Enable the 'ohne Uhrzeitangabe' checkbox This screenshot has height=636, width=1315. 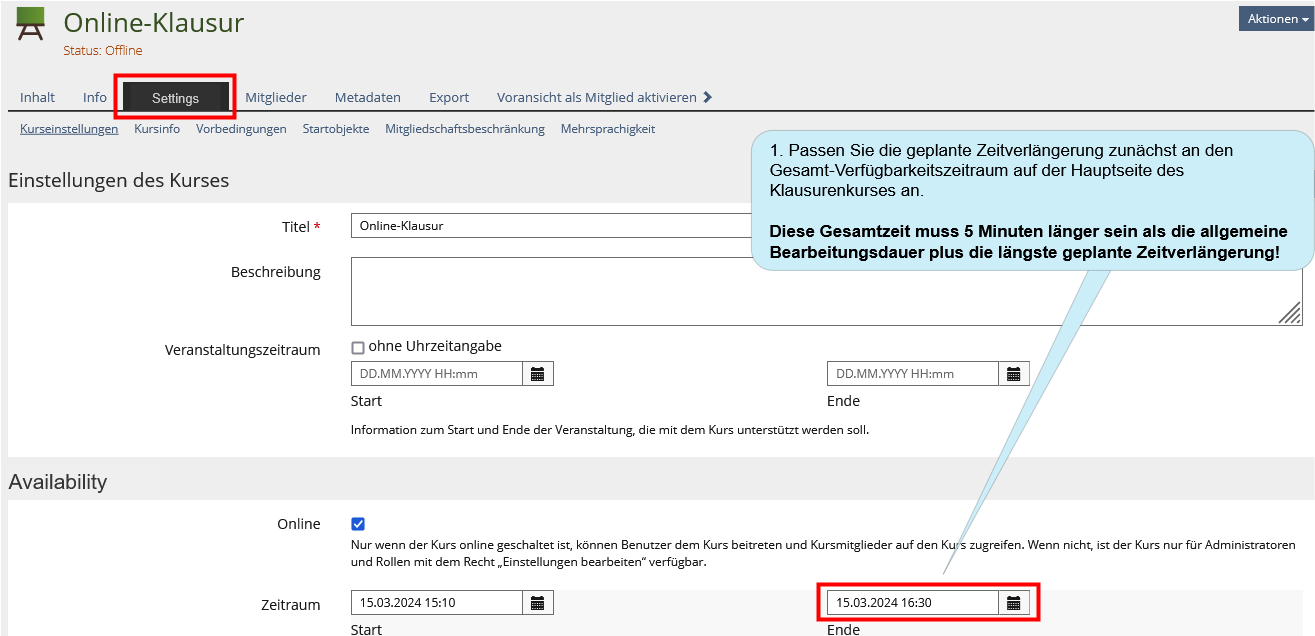point(358,348)
